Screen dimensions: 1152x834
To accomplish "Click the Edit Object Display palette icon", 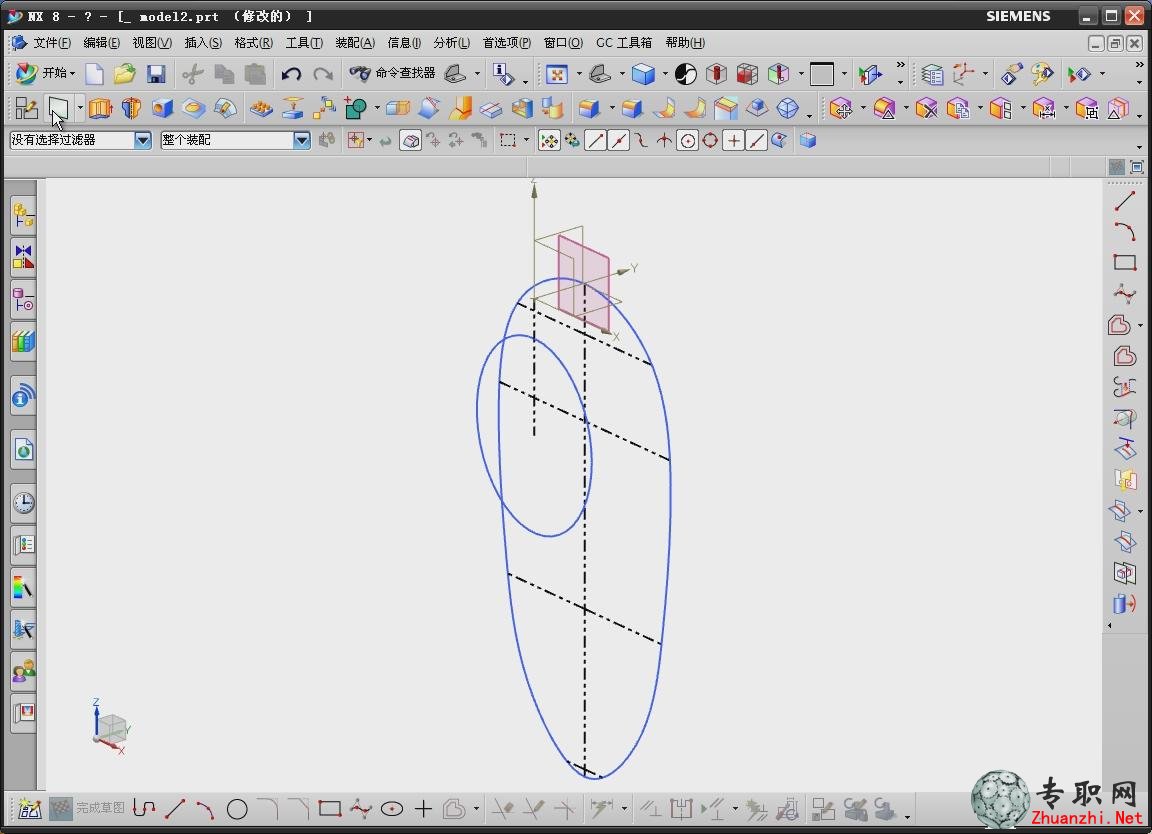I will (1042, 73).
